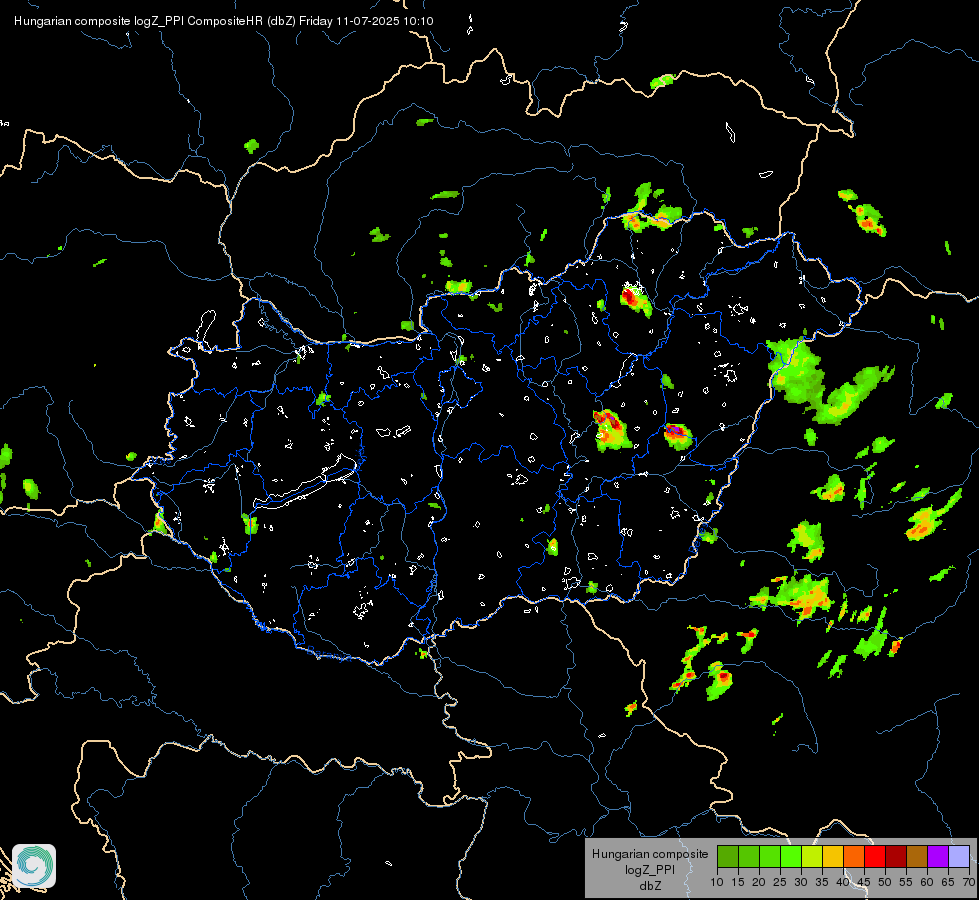Click the '60' legend scale value
This screenshot has height=900, width=979.
pyautogui.click(x=927, y=883)
